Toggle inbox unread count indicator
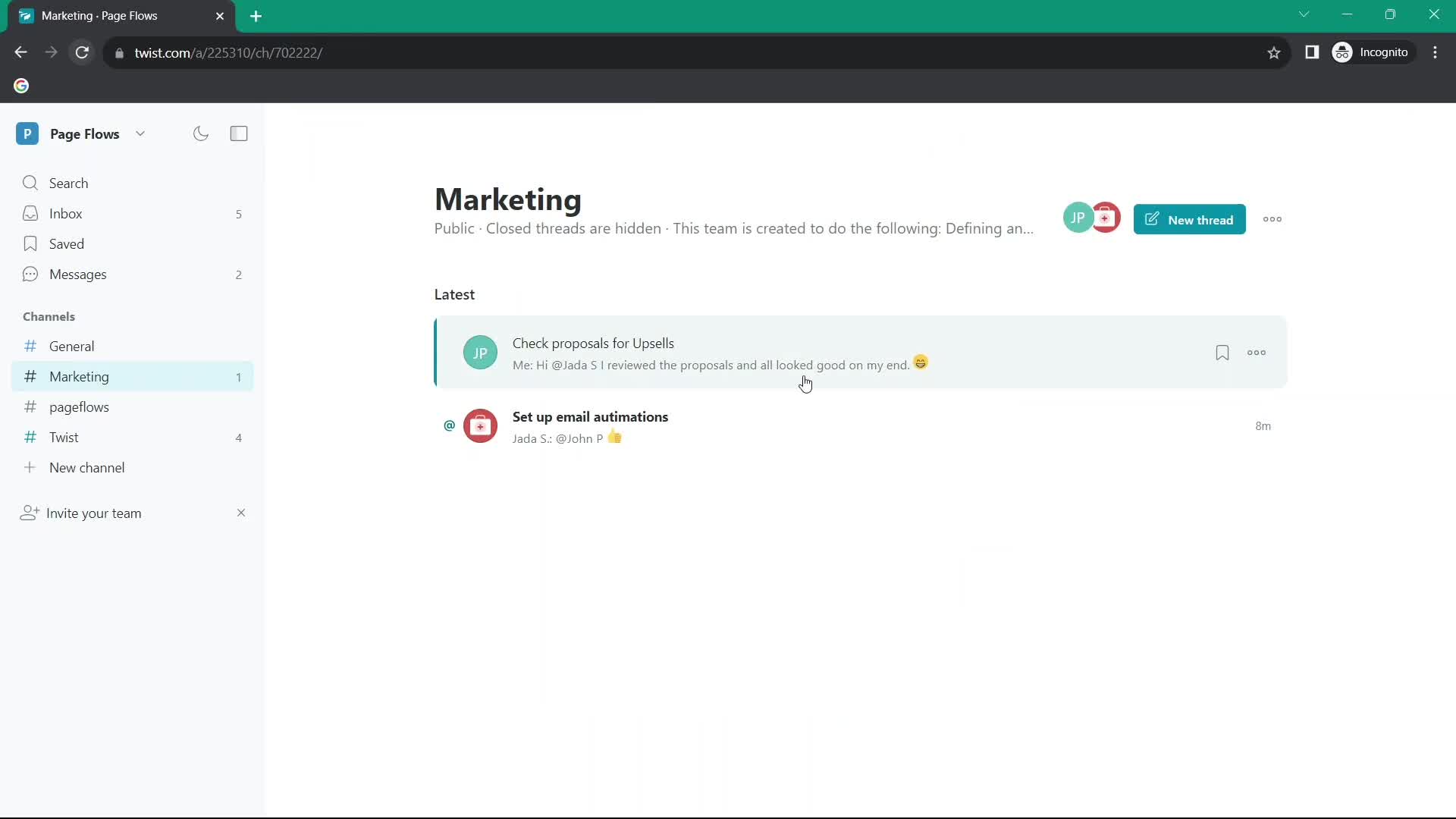 [238, 213]
